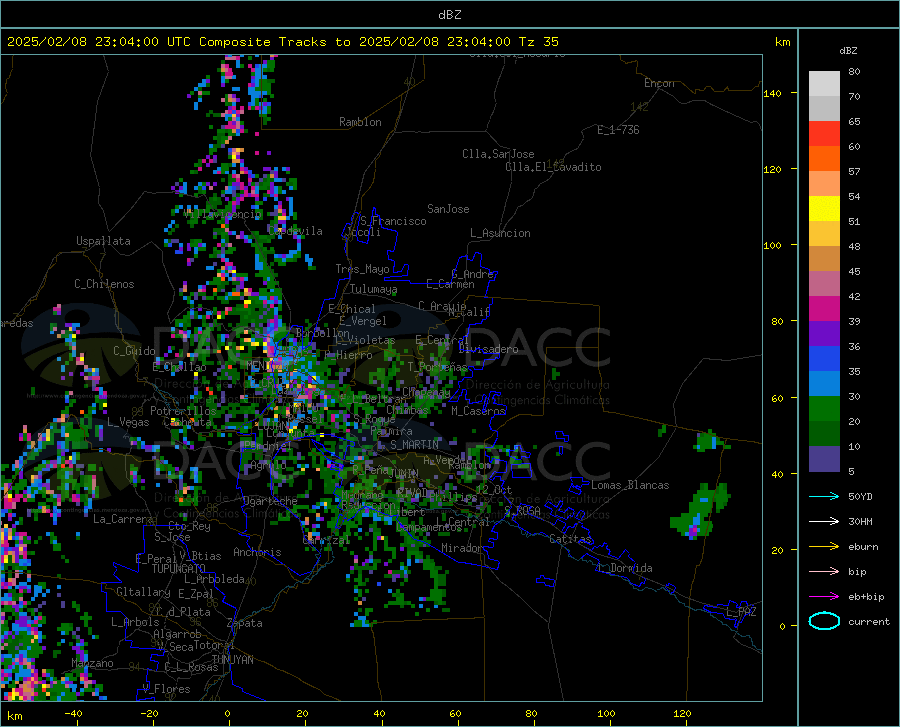The width and height of the screenshot is (900, 727).
Task: Click the L_Vegas label
Action: pyautogui.click(x=128, y=422)
